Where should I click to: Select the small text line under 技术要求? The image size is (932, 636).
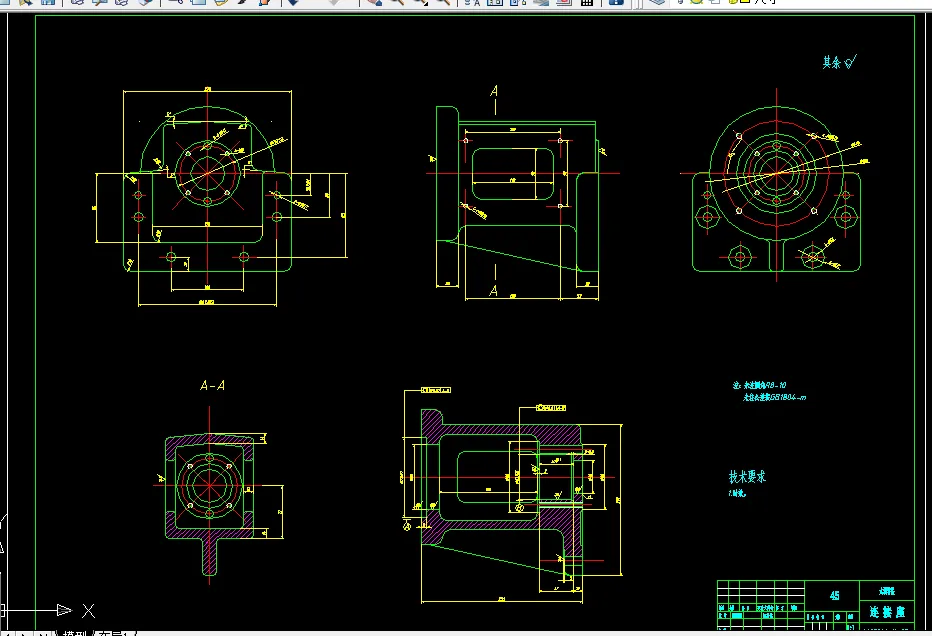pos(736,493)
